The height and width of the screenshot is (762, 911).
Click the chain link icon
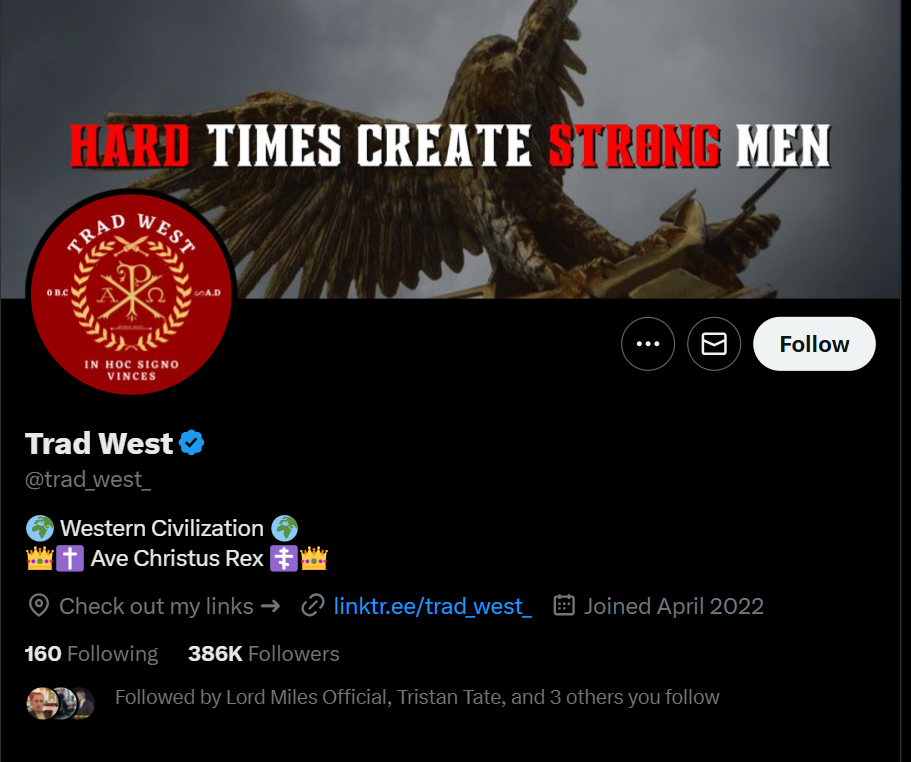coord(313,606)
